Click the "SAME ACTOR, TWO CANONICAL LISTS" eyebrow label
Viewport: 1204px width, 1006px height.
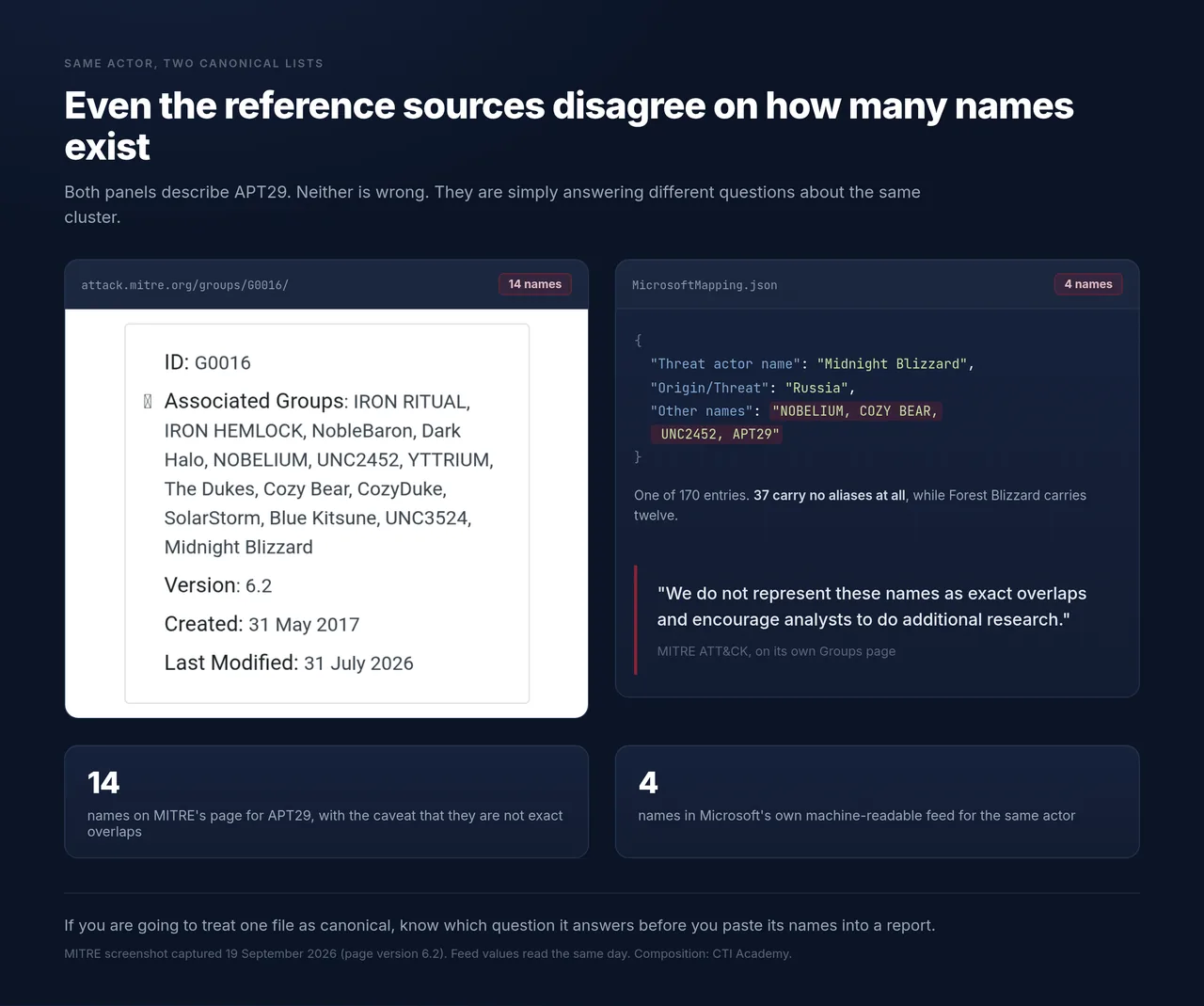pos(194,63)
